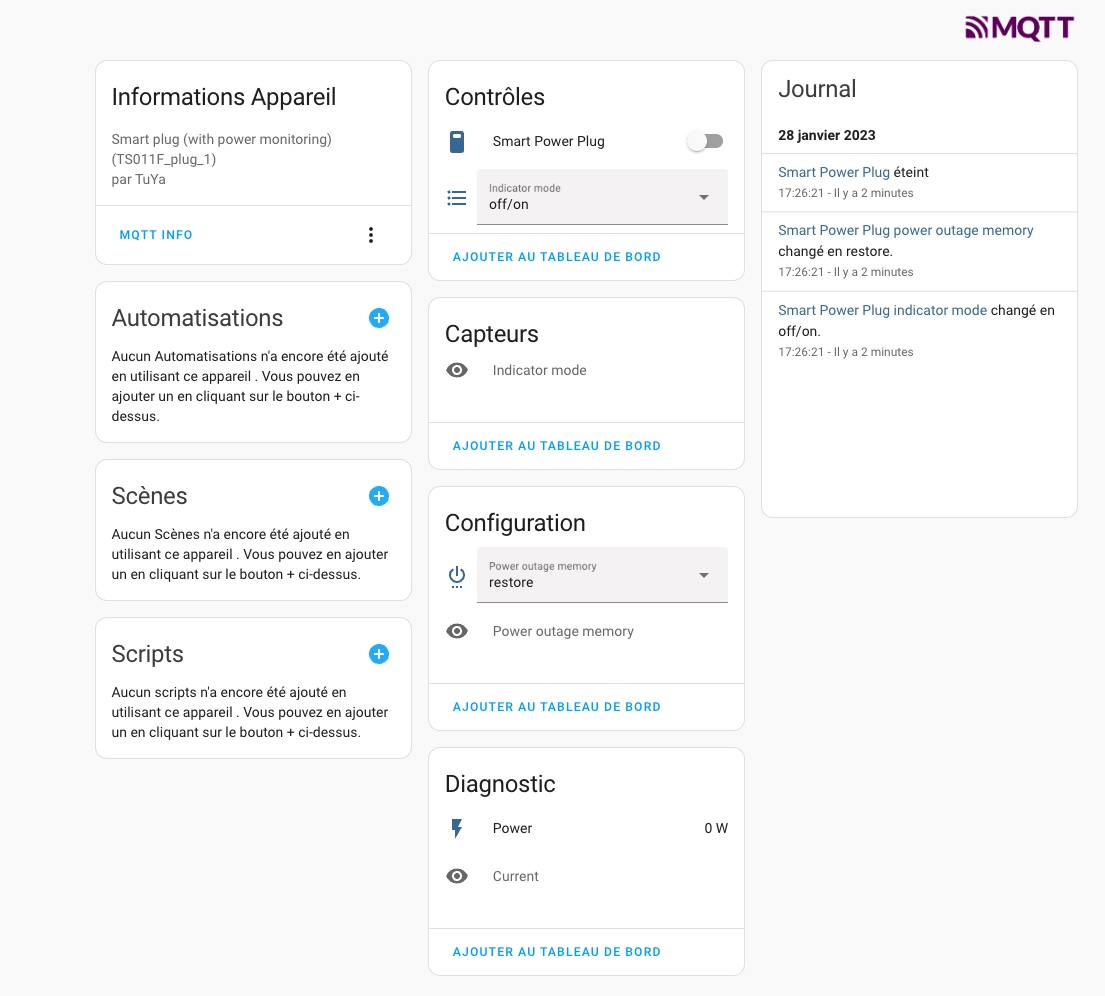Click eye icon beside Power outage memory

click(457, 631)
